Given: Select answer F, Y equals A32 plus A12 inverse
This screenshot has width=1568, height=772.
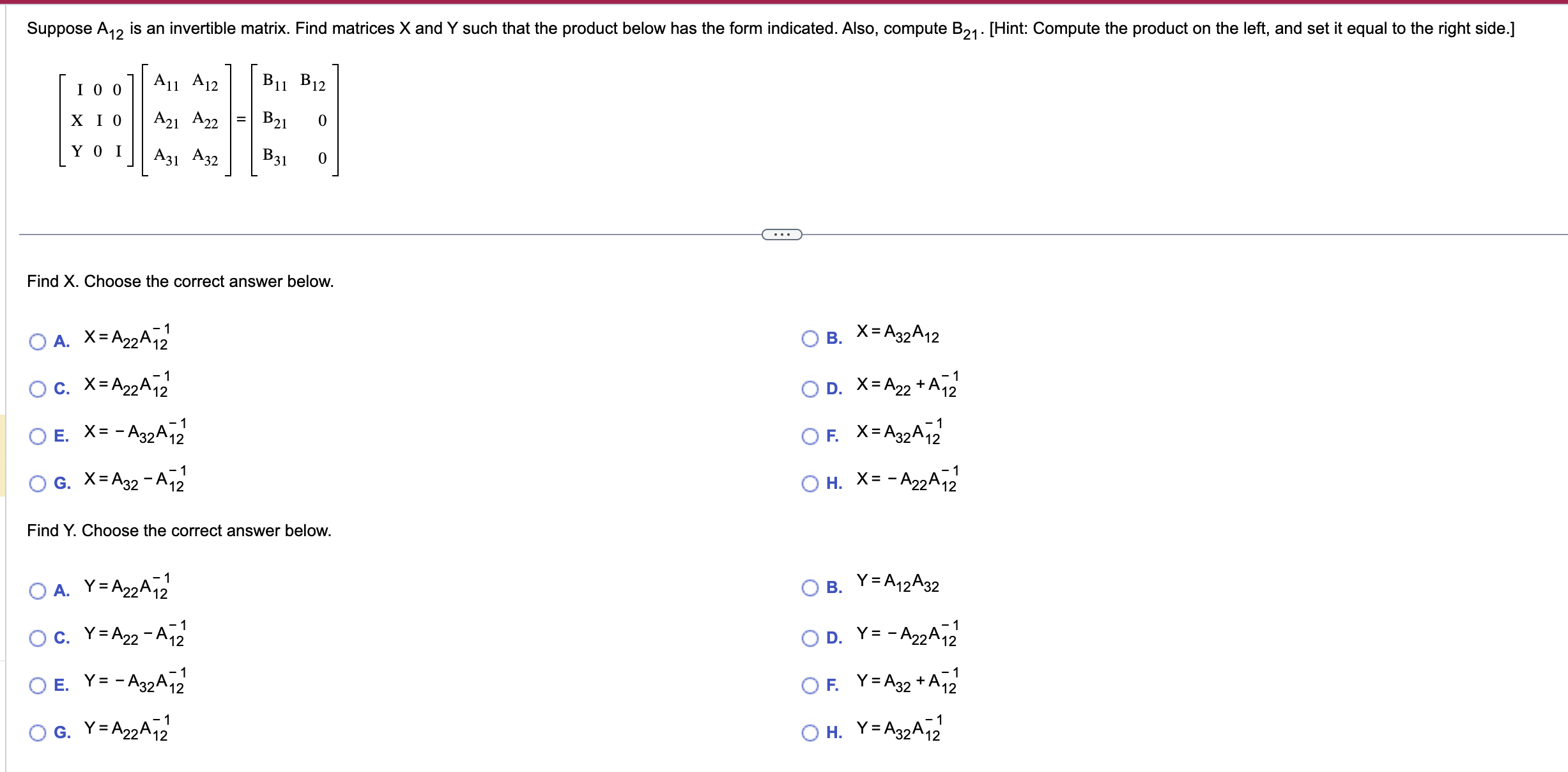Looking at the screenshot, I should click(809, 684).
